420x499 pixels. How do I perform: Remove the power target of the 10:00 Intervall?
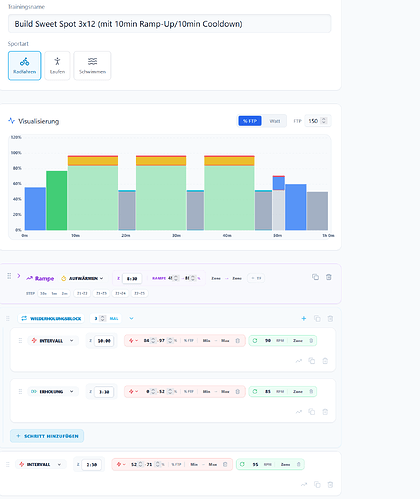pyautogui.click(x=238, y=340)
